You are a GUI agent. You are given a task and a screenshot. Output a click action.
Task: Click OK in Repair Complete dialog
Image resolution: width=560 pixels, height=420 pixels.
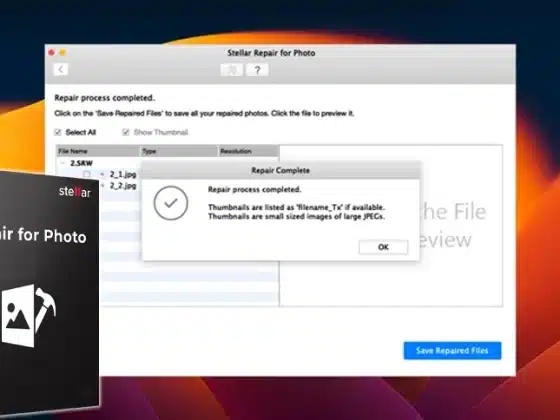pos(383,247)
